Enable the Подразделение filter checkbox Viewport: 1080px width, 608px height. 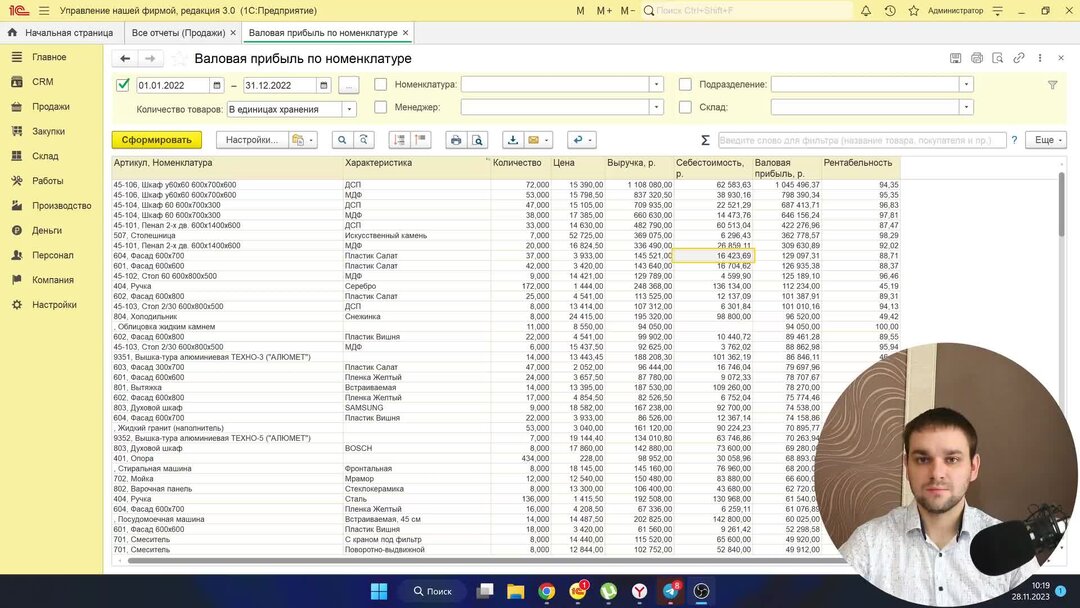(x=685, y=84)
